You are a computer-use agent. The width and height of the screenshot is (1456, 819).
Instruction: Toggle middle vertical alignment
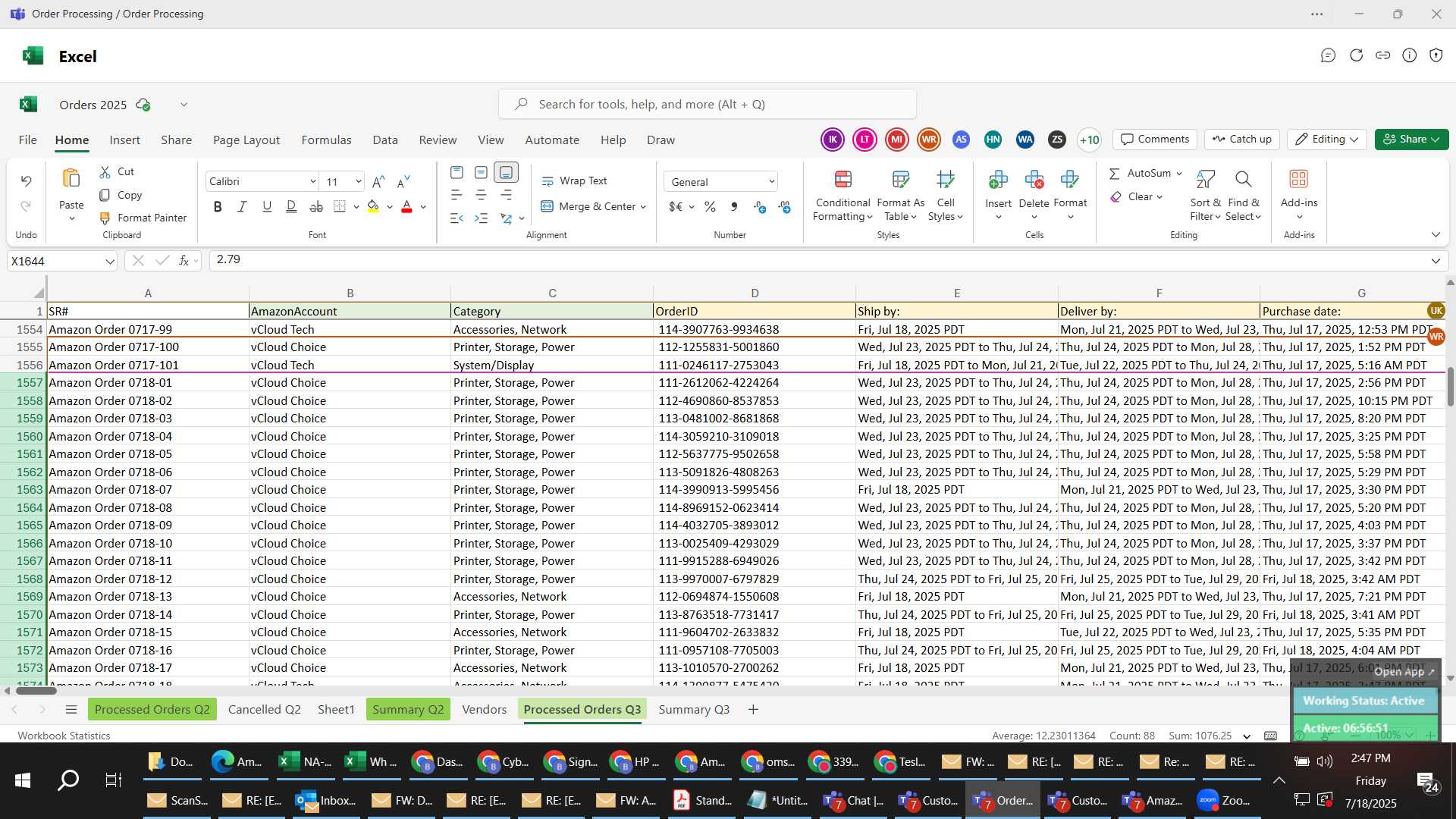(x=481, y=173)
